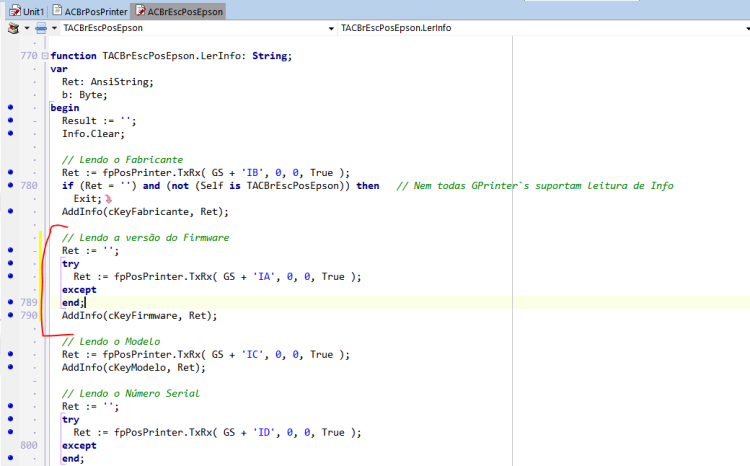Click the 'begin' keyword
This screenshot has height=466, width=750.
coord(65,108)
